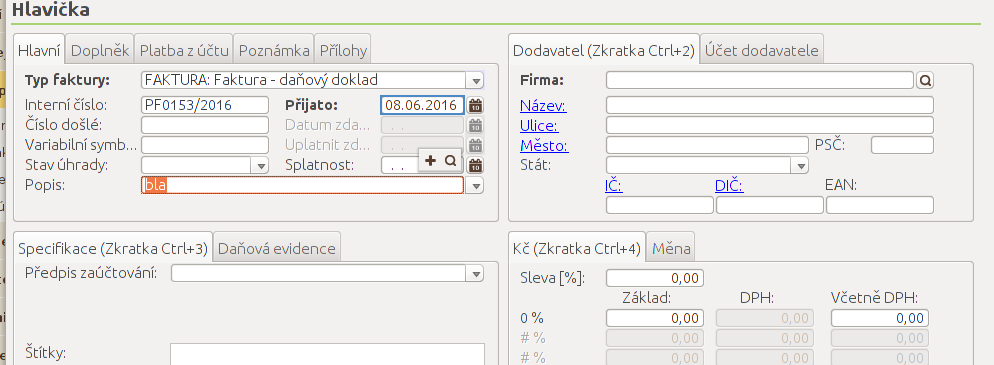Click the Město link
The width and height of the screenshot is (994, 365).
click(x=544, y=146)
